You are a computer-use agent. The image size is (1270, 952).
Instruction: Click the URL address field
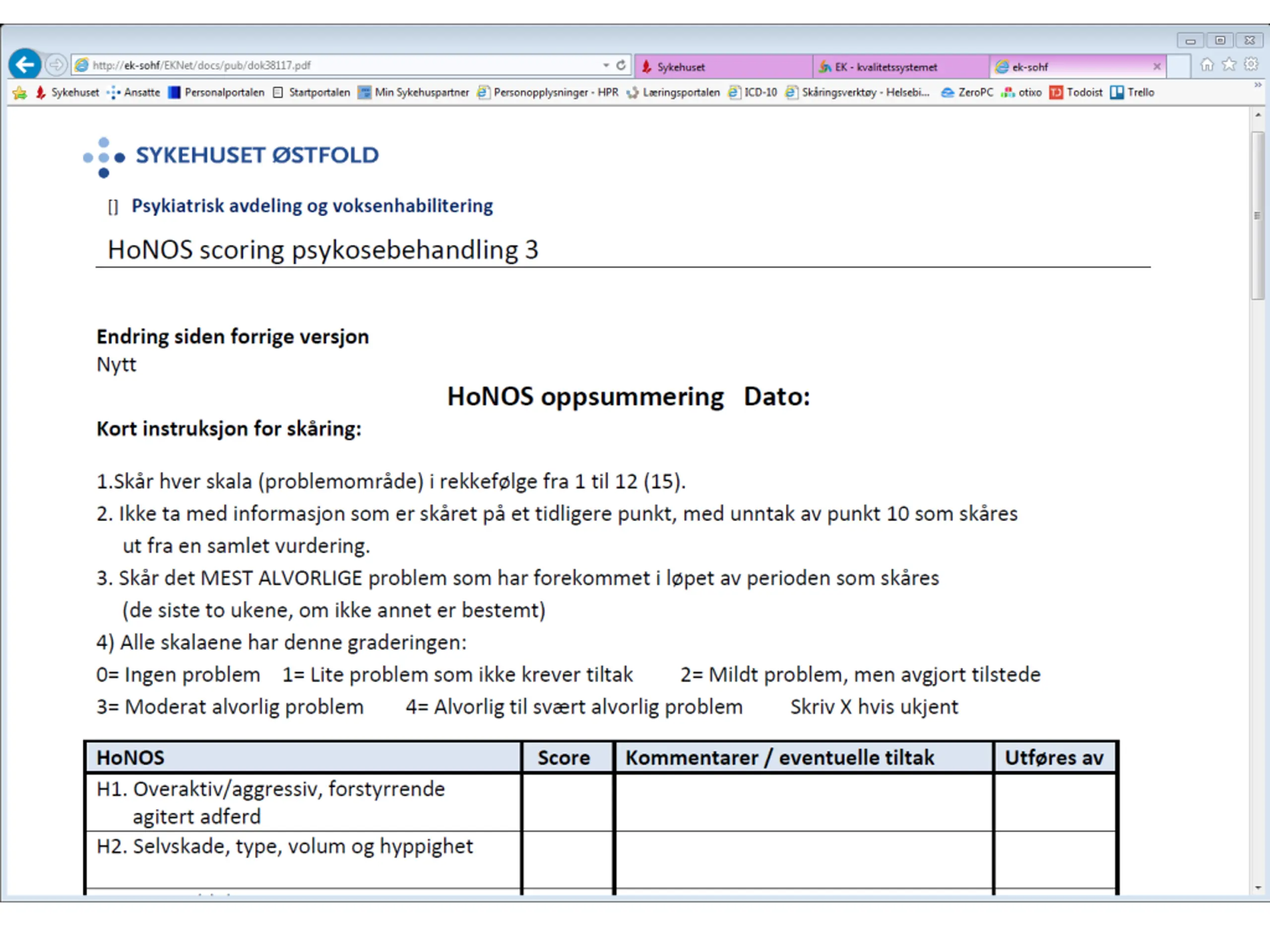[344, 65]
